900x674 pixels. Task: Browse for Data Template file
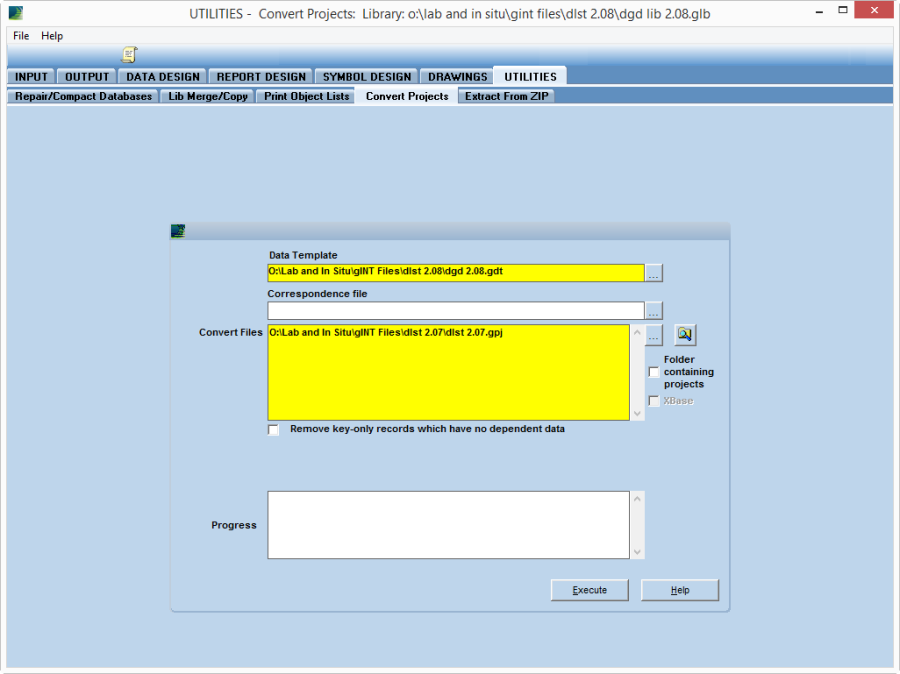point(654,273)
